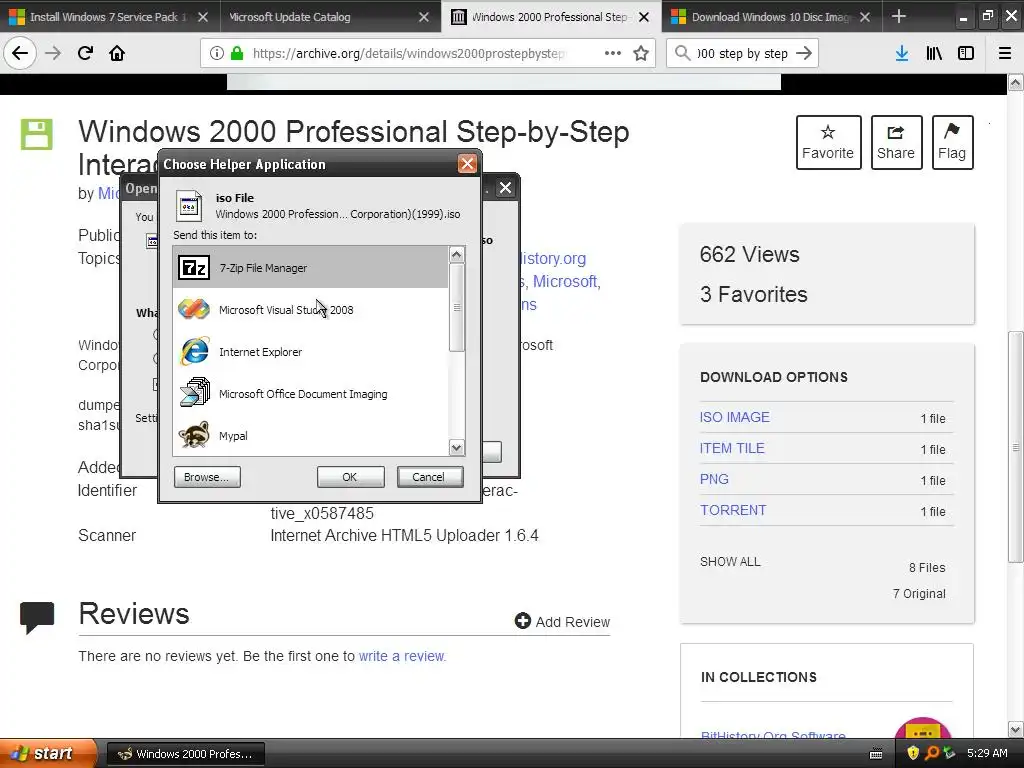Choose Microsoft Visual Studio 2008 helper
This screenshot has height=768, width=1024.
click(311, 310)
